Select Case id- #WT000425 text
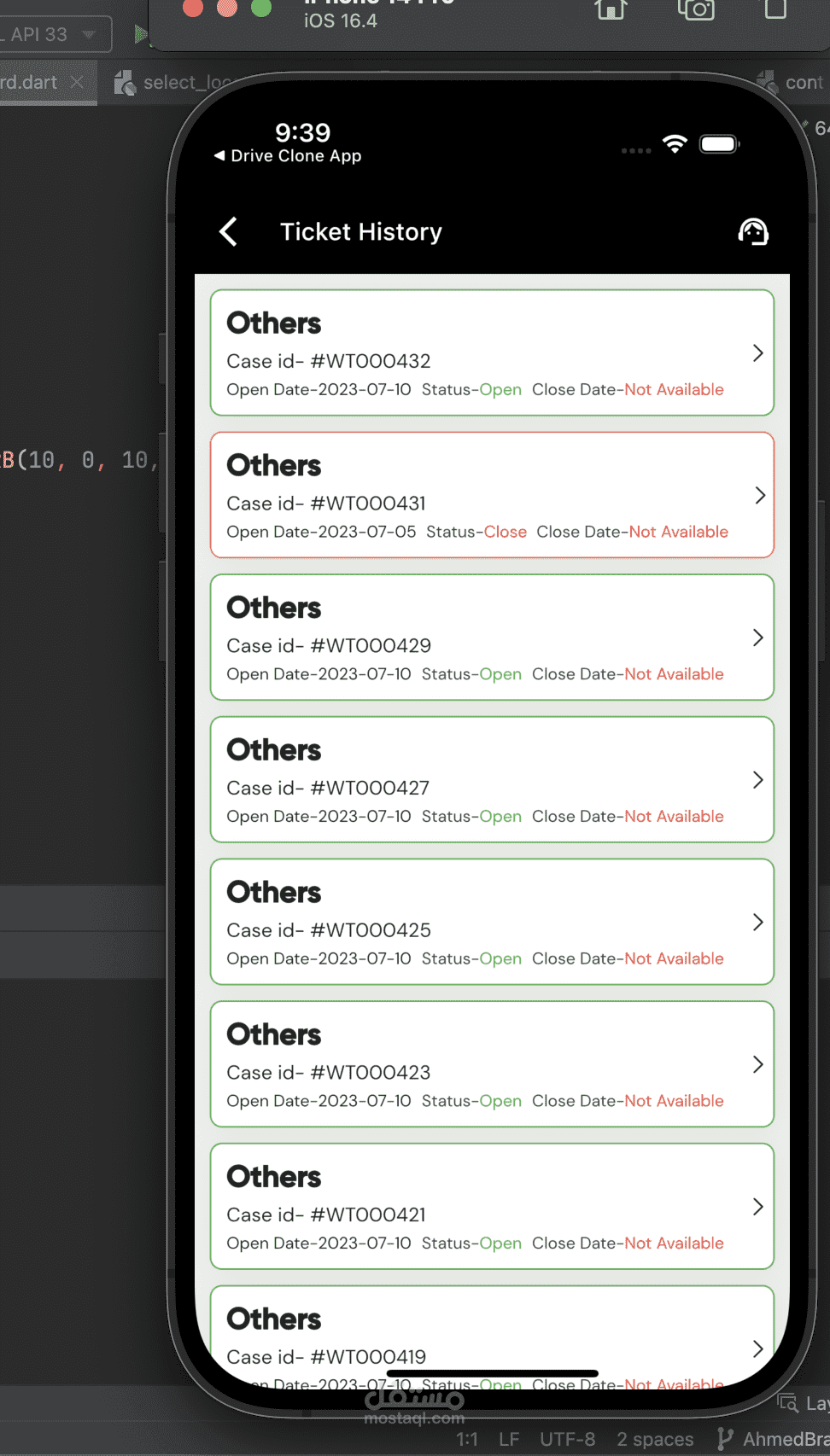Image resolution: width=830 pixels, height=1456 pixels. tap(329, 930)
